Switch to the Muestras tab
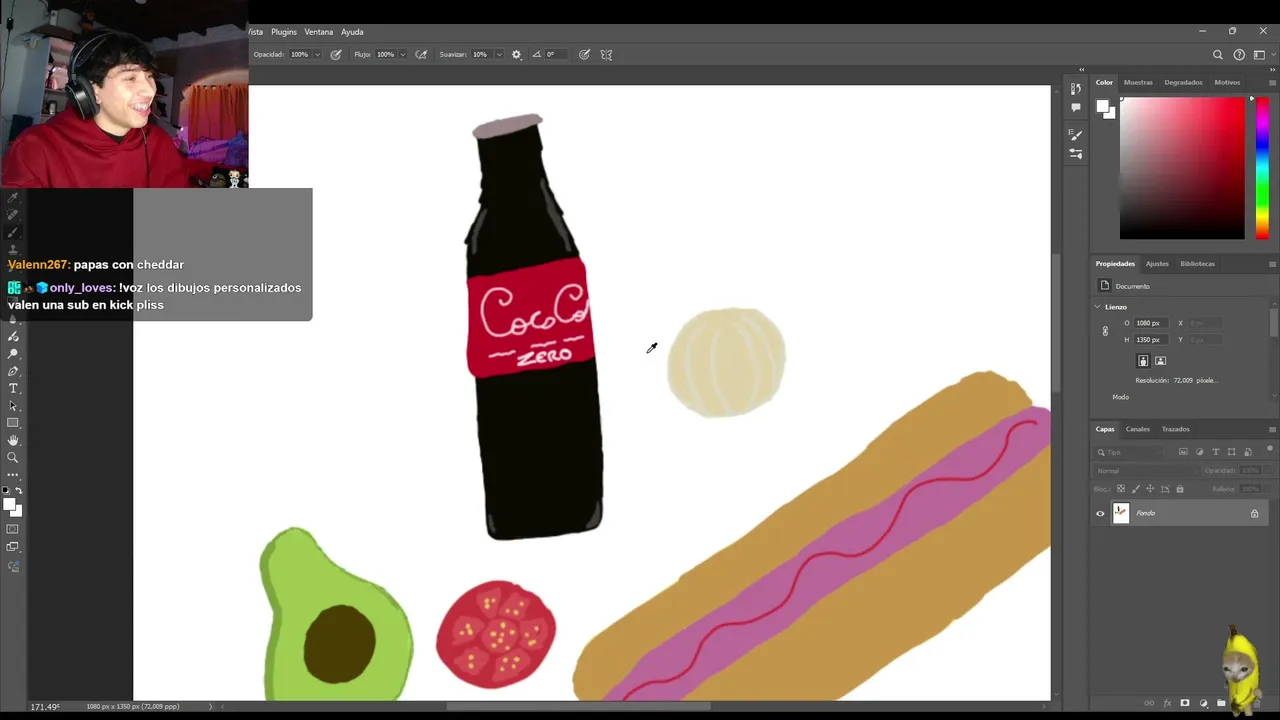 click(1138, 83)
